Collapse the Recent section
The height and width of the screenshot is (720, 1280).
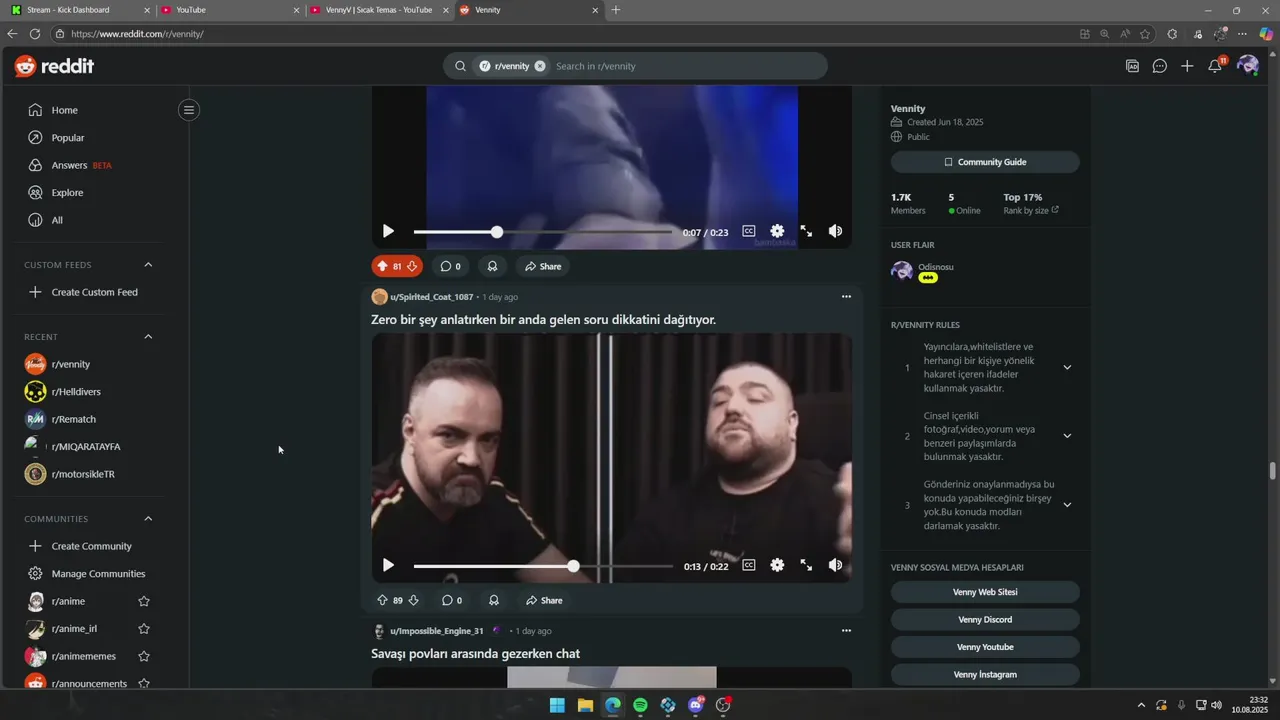(x=148, y=337)
